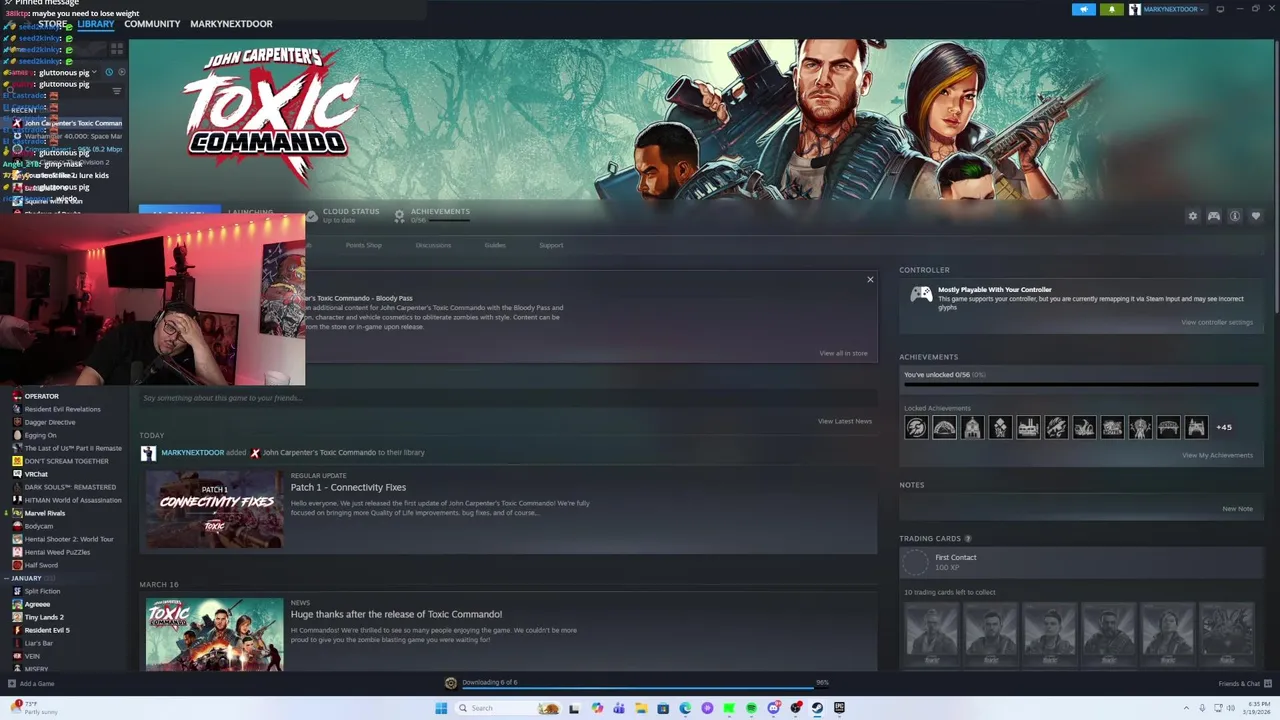Click trading cards help question mark

click(967, 539)
